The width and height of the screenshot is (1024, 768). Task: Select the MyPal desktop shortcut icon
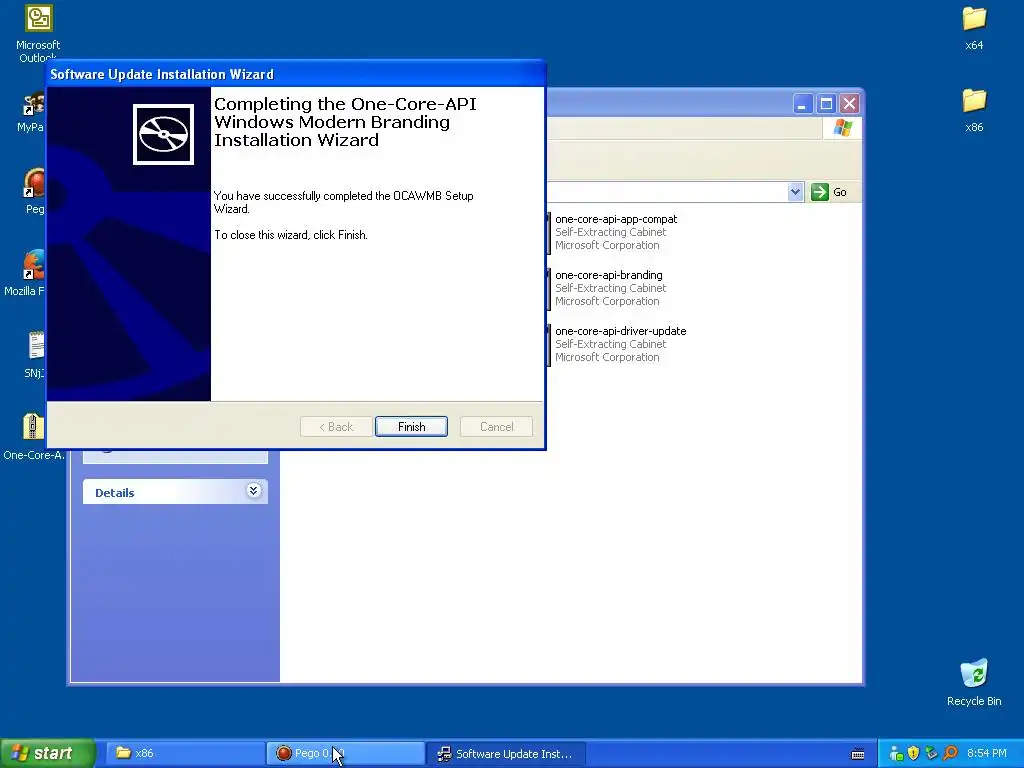pyautogui.click(x=34, y=104)
